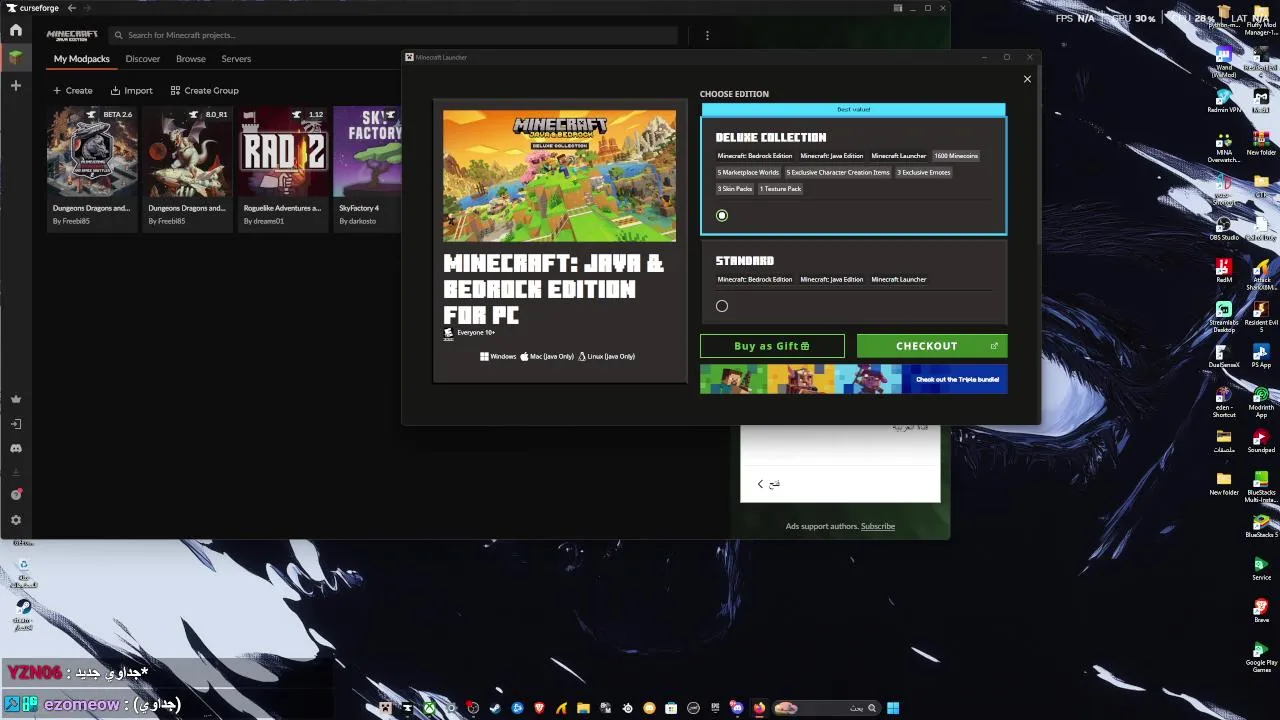Go back with the CurseForge back arrow
This screenshot has width=1280, height=720.
pos(71,8)
